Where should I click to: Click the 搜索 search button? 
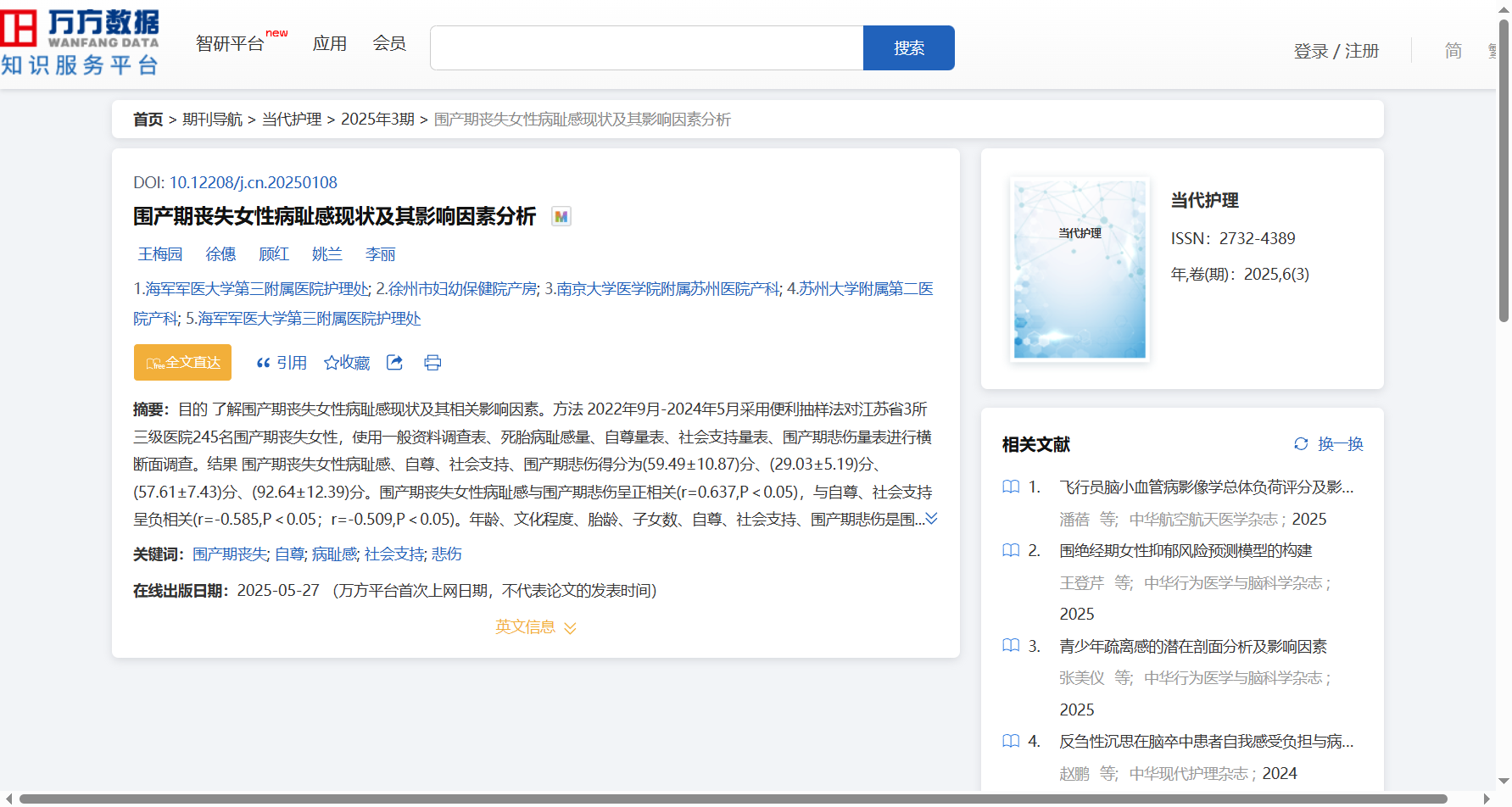tap(909, 48)
